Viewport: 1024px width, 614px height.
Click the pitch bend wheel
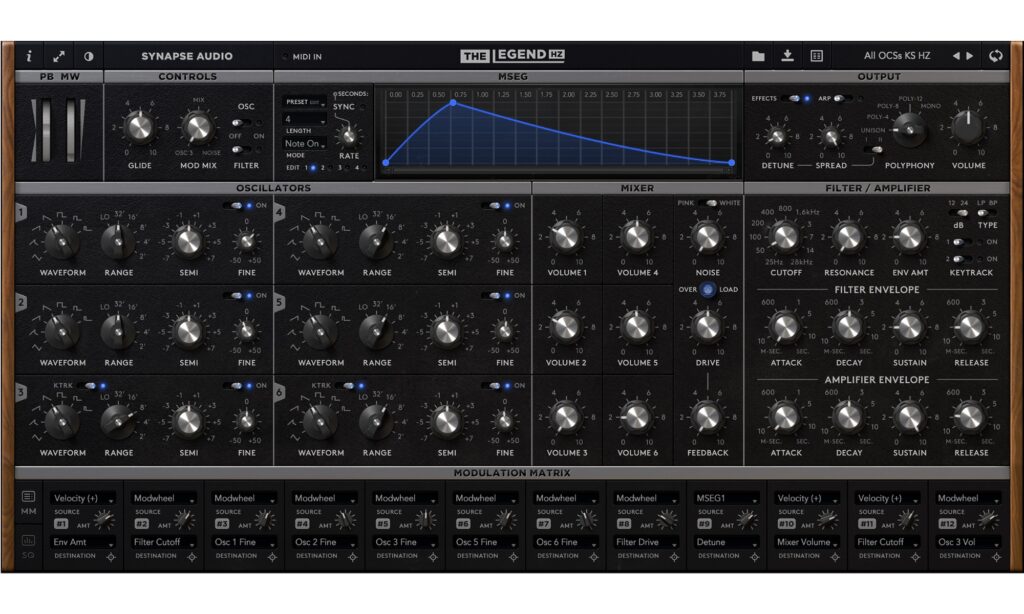[46, 129]
